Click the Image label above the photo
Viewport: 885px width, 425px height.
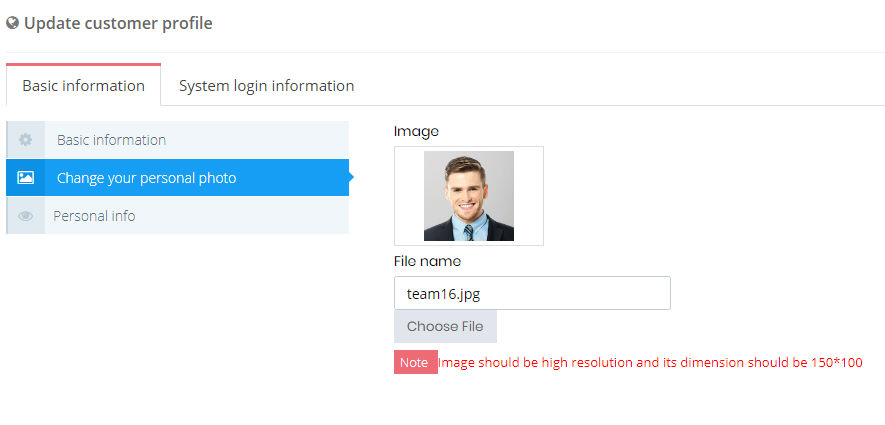pyautogui.click(x=416, y=132)
